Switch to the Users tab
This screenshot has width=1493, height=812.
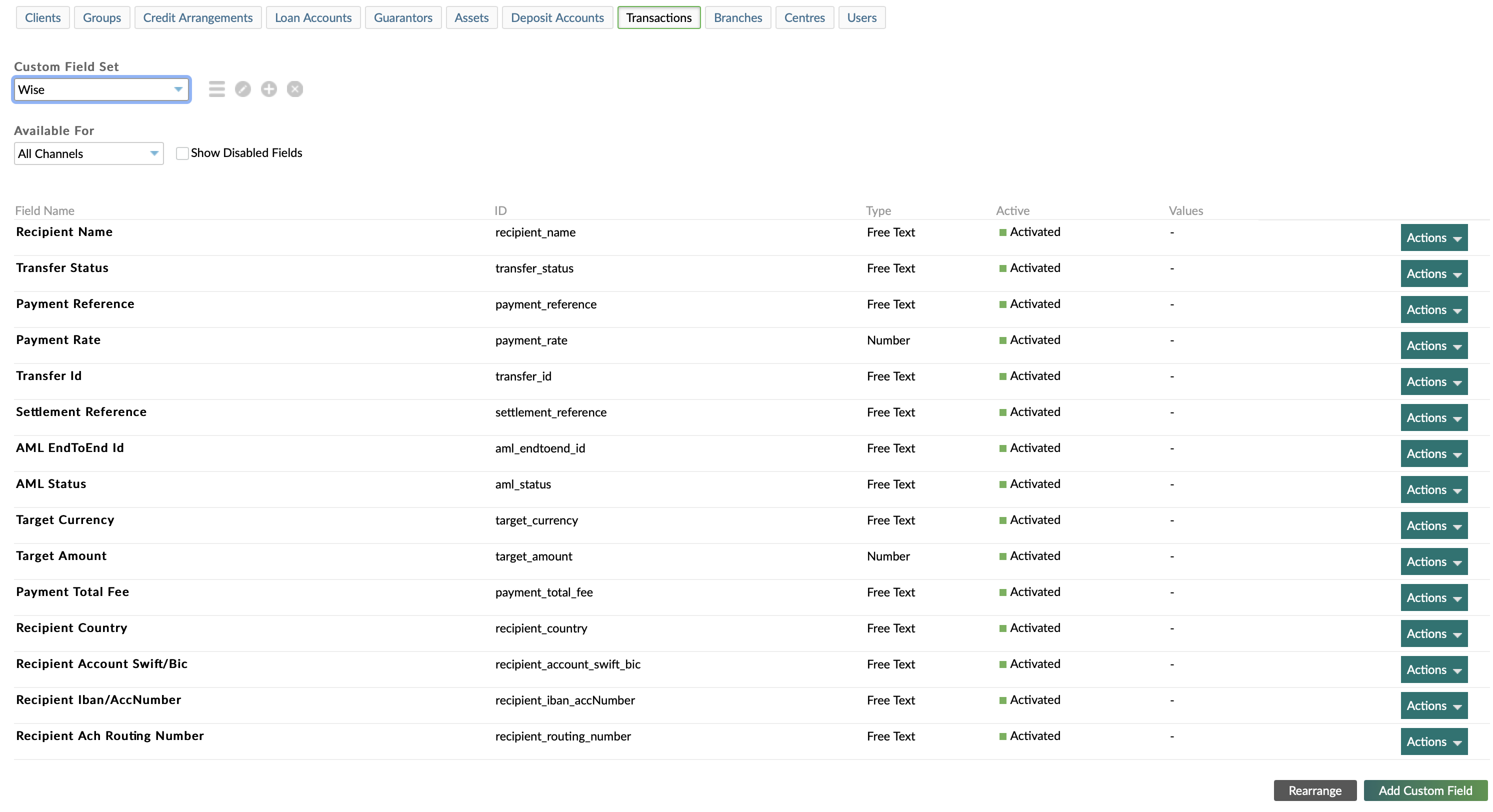[x=862, y=17]
